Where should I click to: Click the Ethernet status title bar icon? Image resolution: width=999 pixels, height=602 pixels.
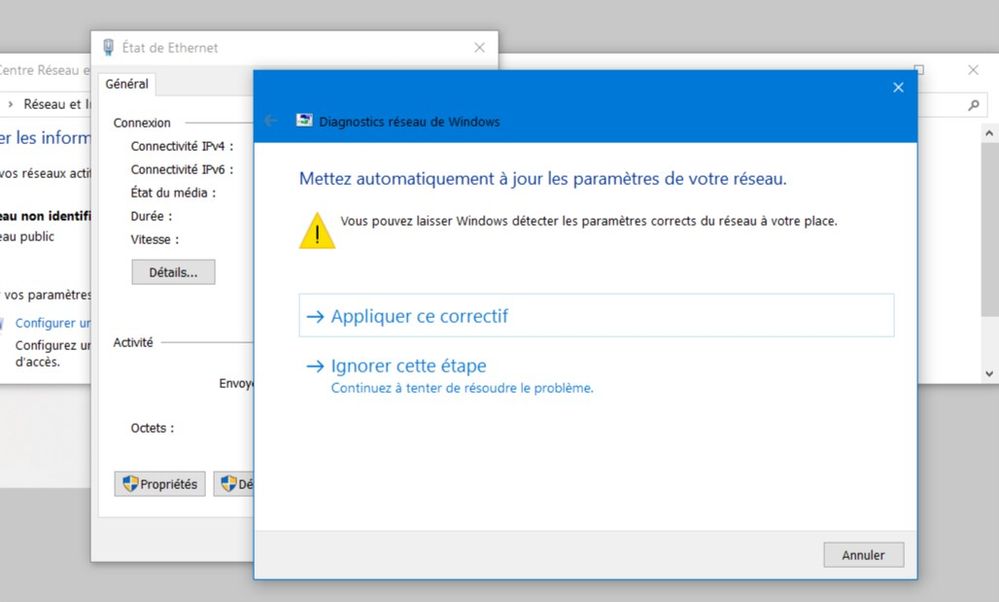pyautogui.click(x=109, y=47)
